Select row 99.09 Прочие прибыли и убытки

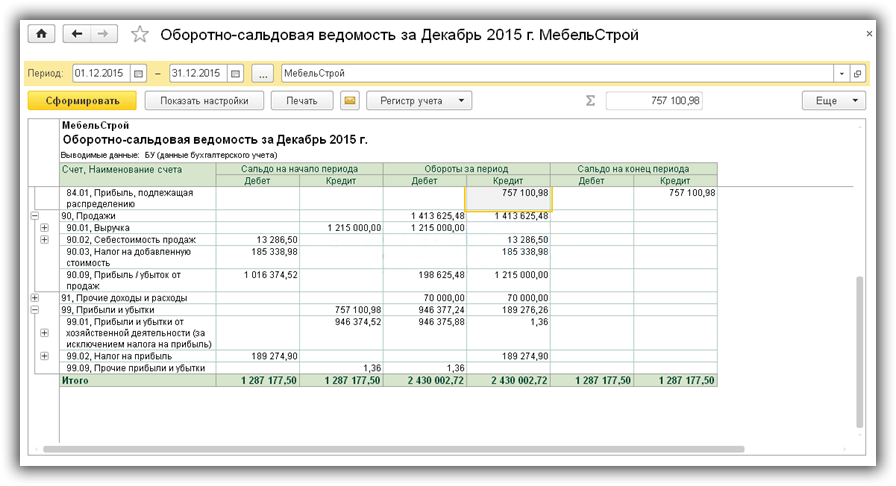pos(138,368)
